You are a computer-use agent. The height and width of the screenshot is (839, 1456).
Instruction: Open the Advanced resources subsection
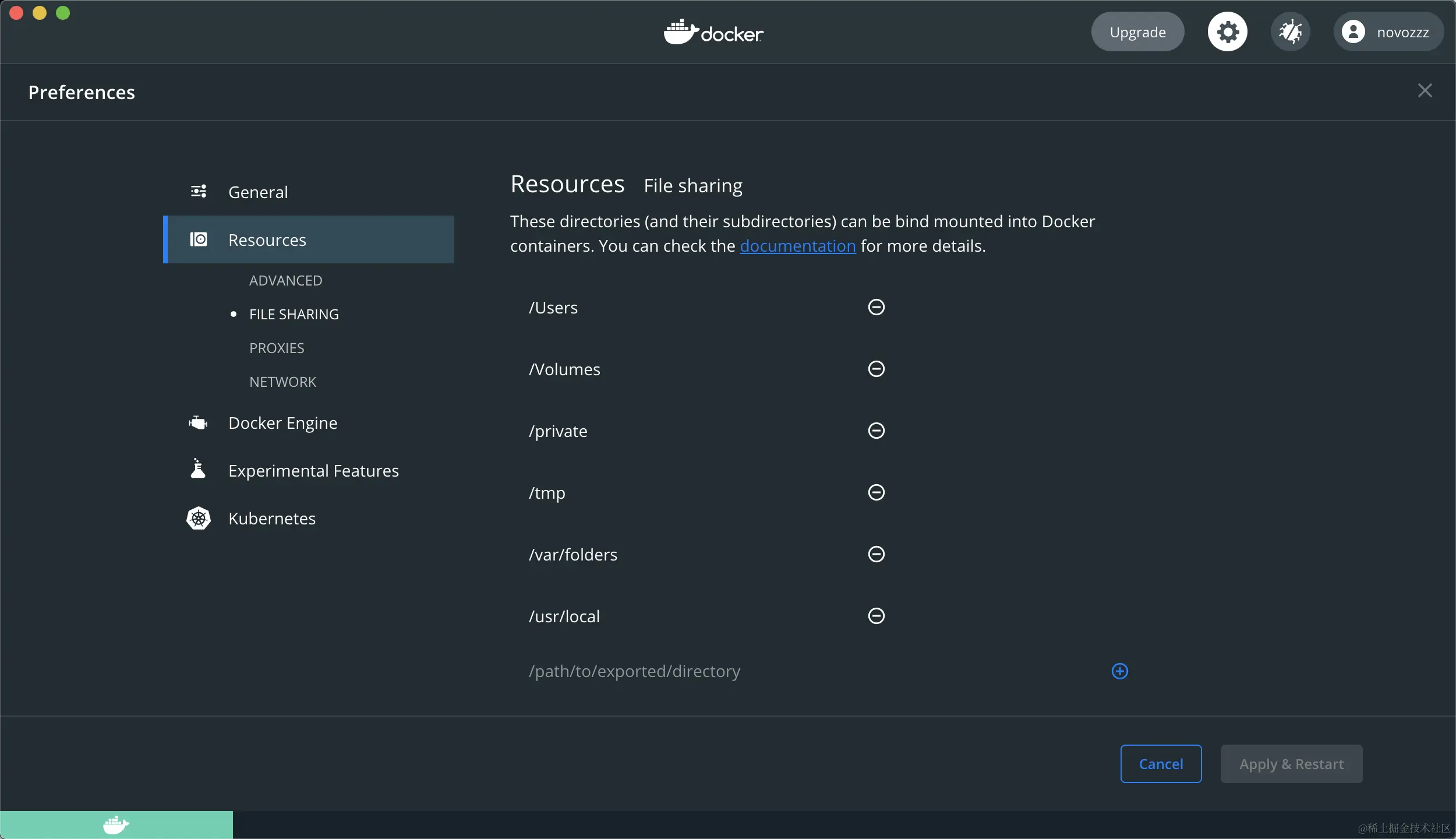point(285,281)
